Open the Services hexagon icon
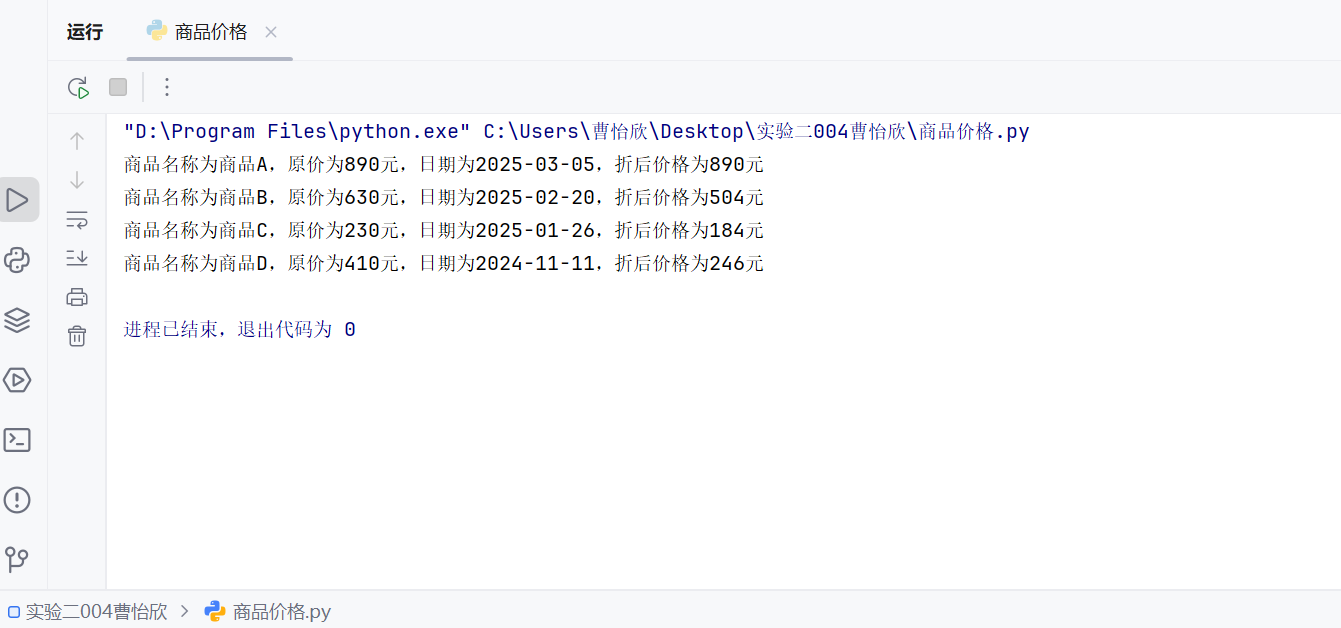This screenshot has width=1341, height=628. (x=18, y=380)
